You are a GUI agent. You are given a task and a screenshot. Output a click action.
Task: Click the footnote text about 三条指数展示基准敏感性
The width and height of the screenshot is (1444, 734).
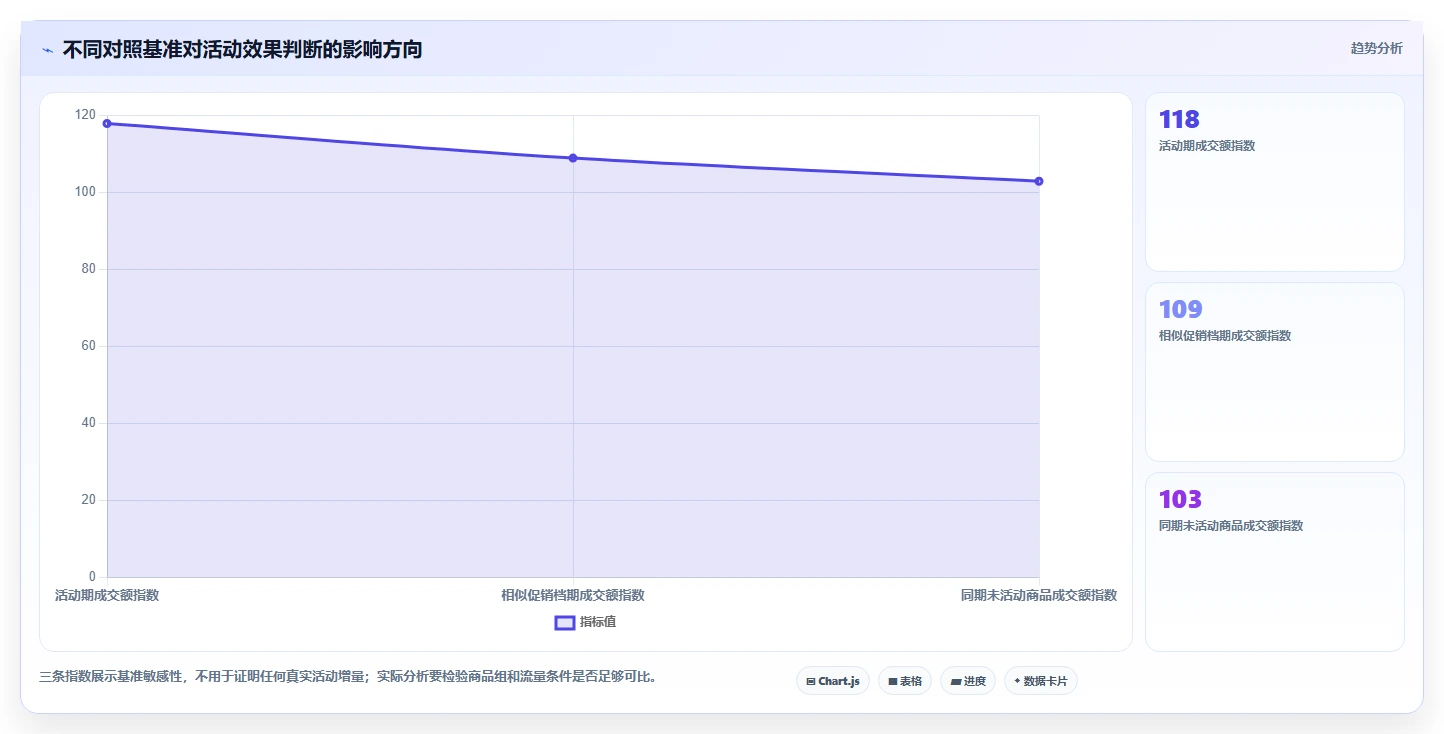point(349,677)
